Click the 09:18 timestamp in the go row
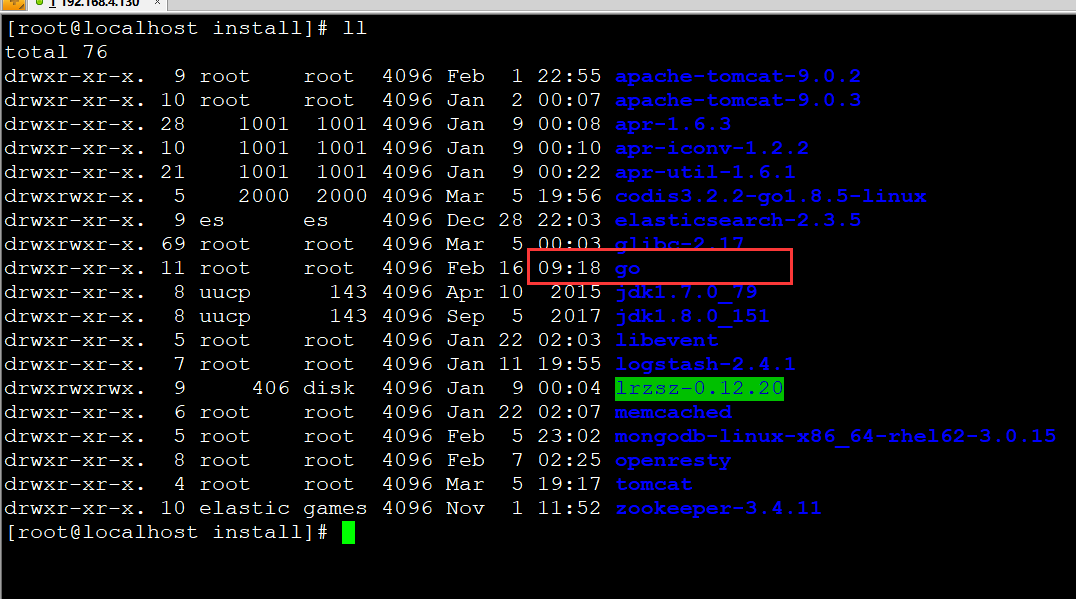The width and height of the screenshot is (1076, 599). coord(569,268)
